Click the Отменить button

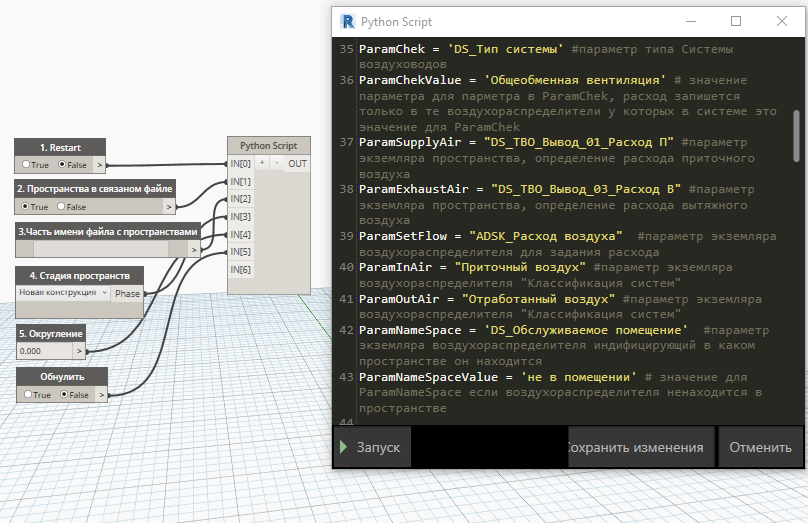click(x=760, y=447)
